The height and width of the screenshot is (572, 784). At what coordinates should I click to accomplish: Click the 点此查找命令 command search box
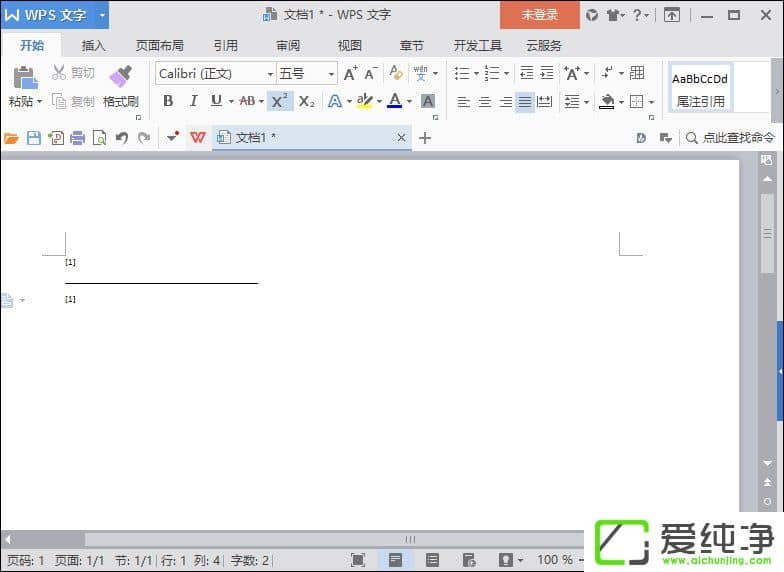click(x=730, y=138)
